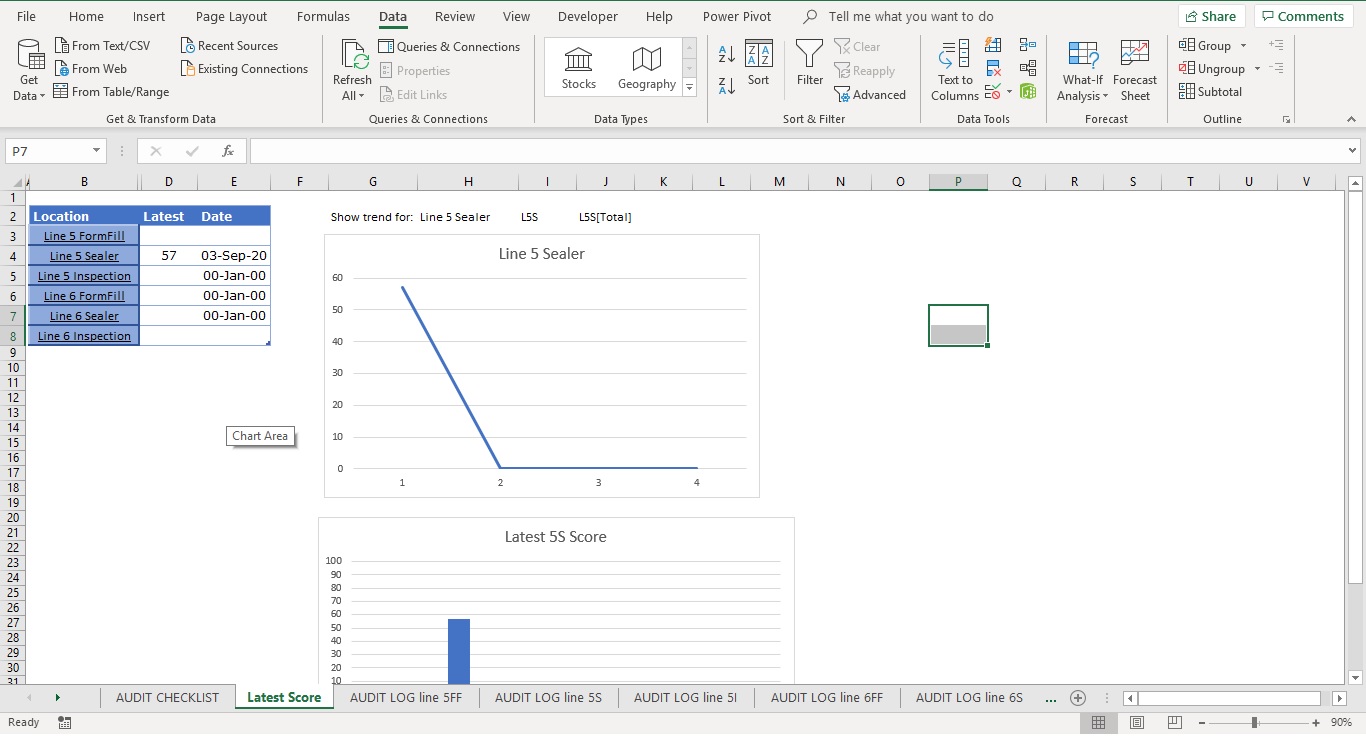Select the Flash Fill icon
The height and width of the screenshot is (738, 1366).
click(993, 45)
